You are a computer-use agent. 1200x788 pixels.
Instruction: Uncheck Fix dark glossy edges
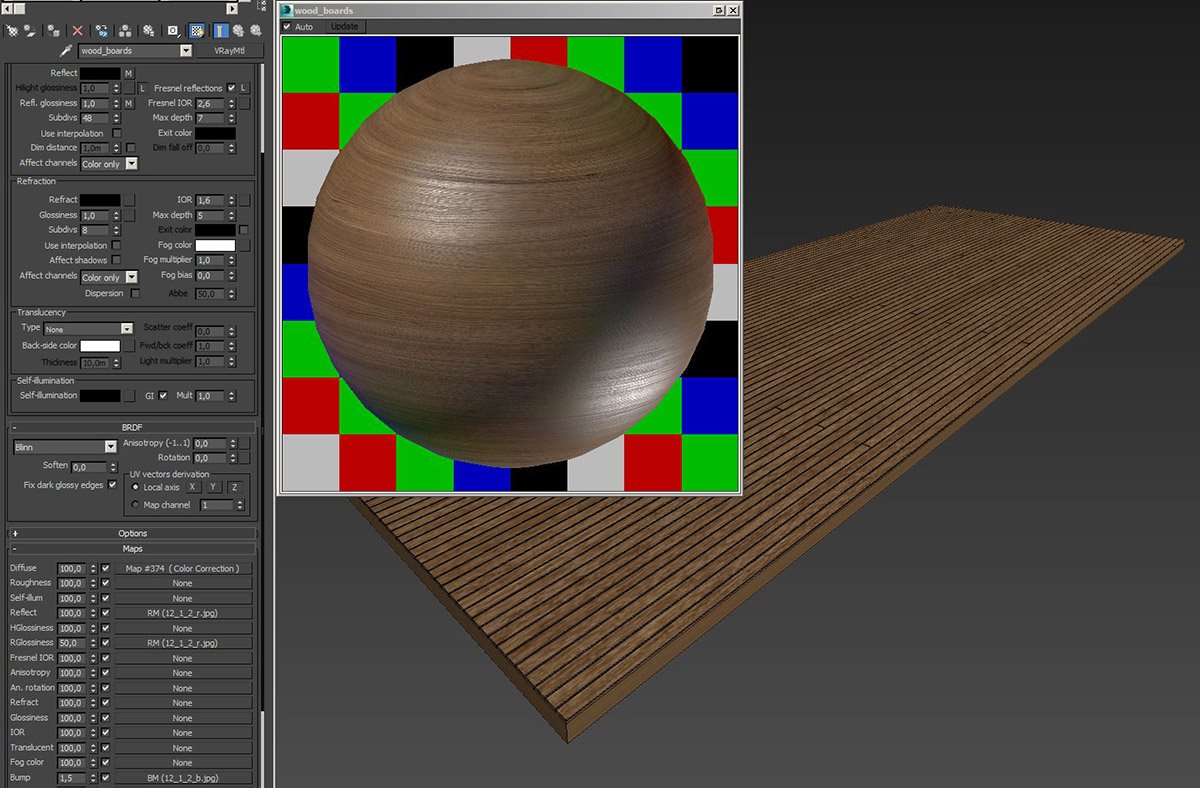point(112,485)
